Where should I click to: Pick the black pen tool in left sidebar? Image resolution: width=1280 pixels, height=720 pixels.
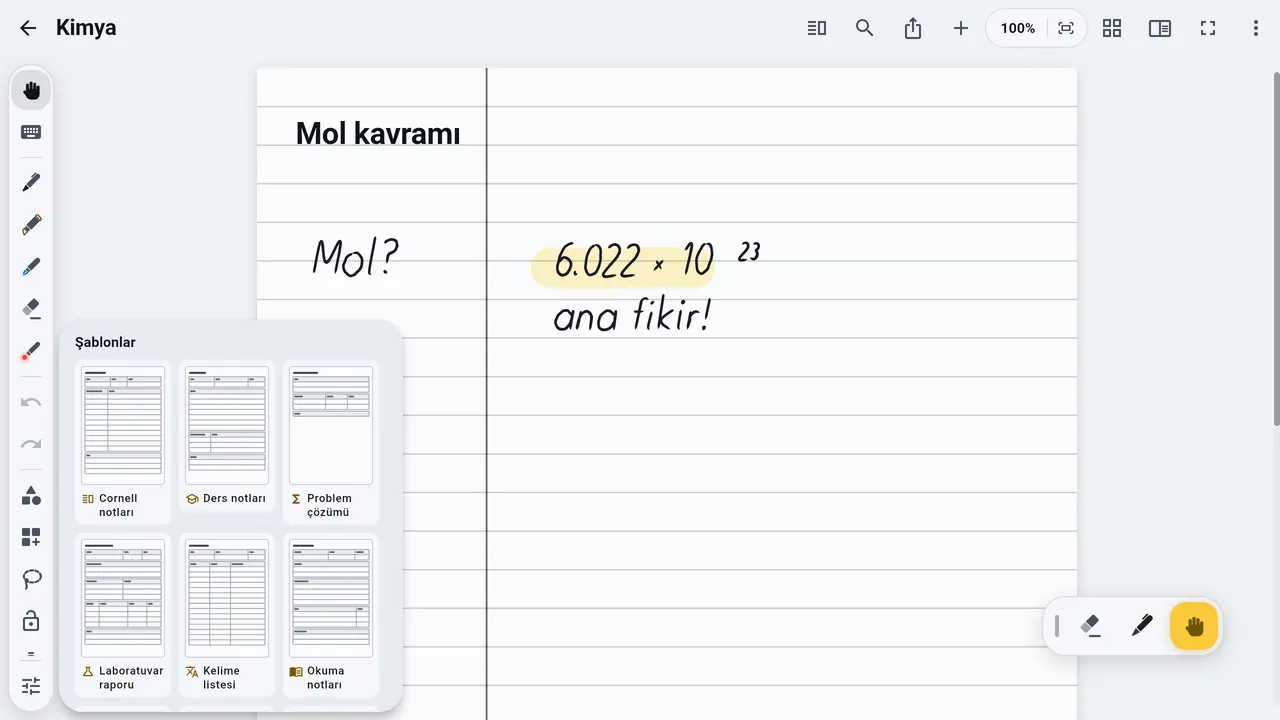pos(31,183)
